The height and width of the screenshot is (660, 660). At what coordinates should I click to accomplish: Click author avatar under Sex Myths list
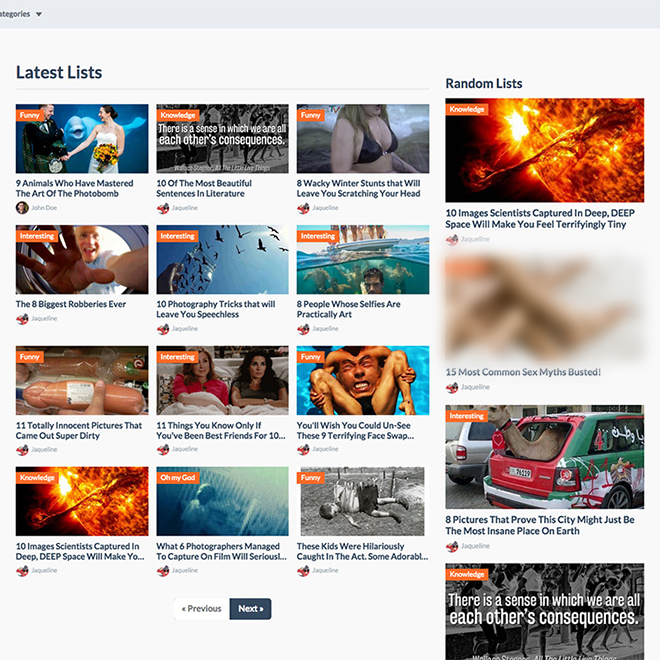click(x=452, y=387)
